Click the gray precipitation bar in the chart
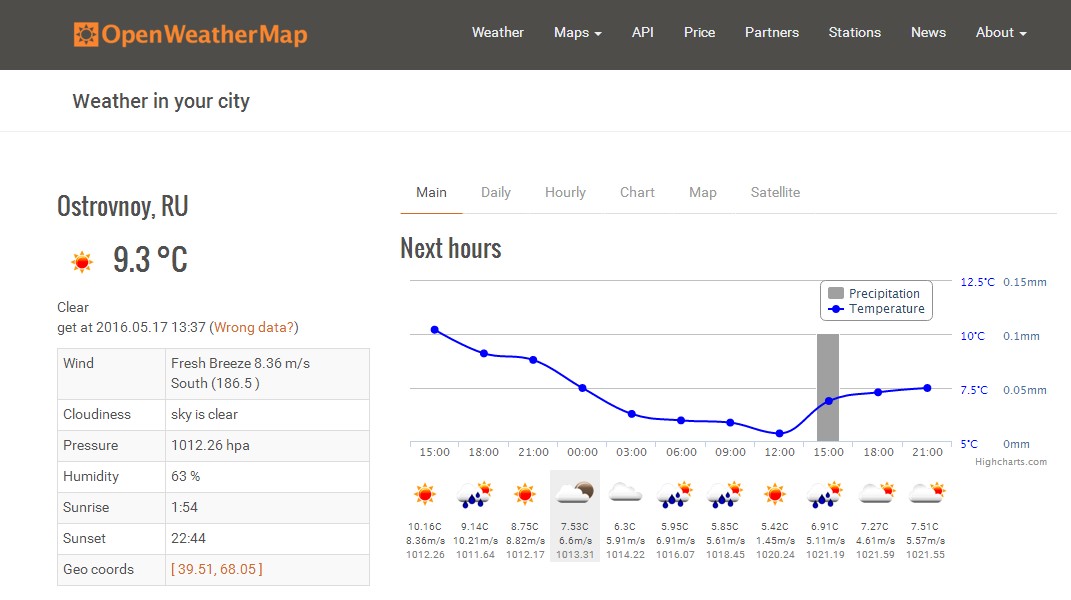 (x=827, y=388)
